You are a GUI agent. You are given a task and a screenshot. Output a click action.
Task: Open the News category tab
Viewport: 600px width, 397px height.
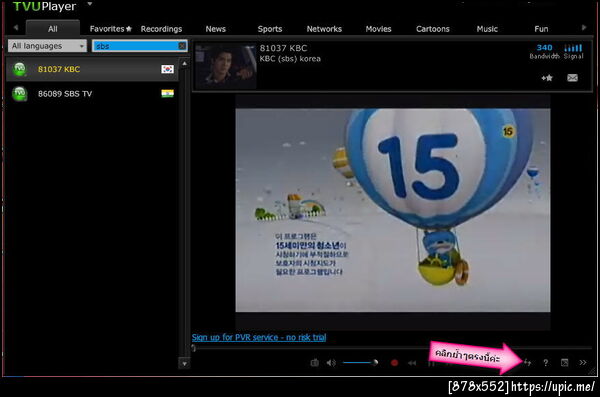click(215, 29)
